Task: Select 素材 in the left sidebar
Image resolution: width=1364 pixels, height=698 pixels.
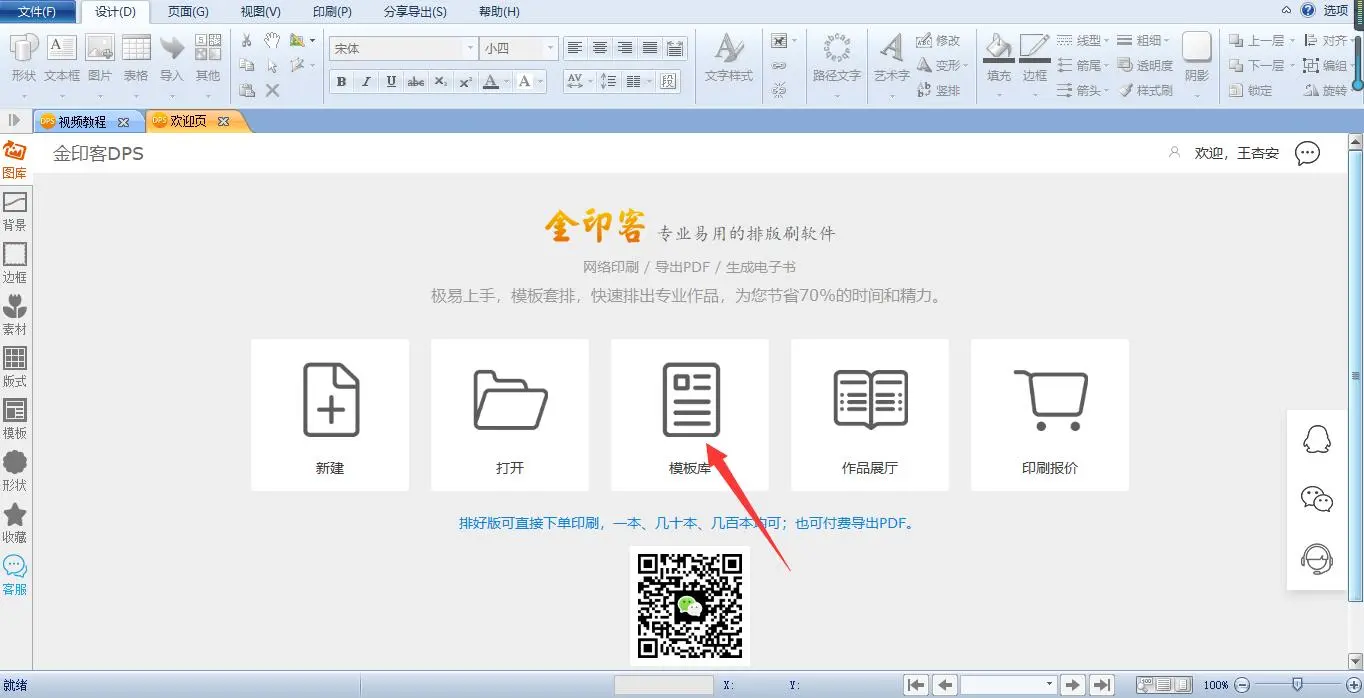Action: tap(15, 315)
